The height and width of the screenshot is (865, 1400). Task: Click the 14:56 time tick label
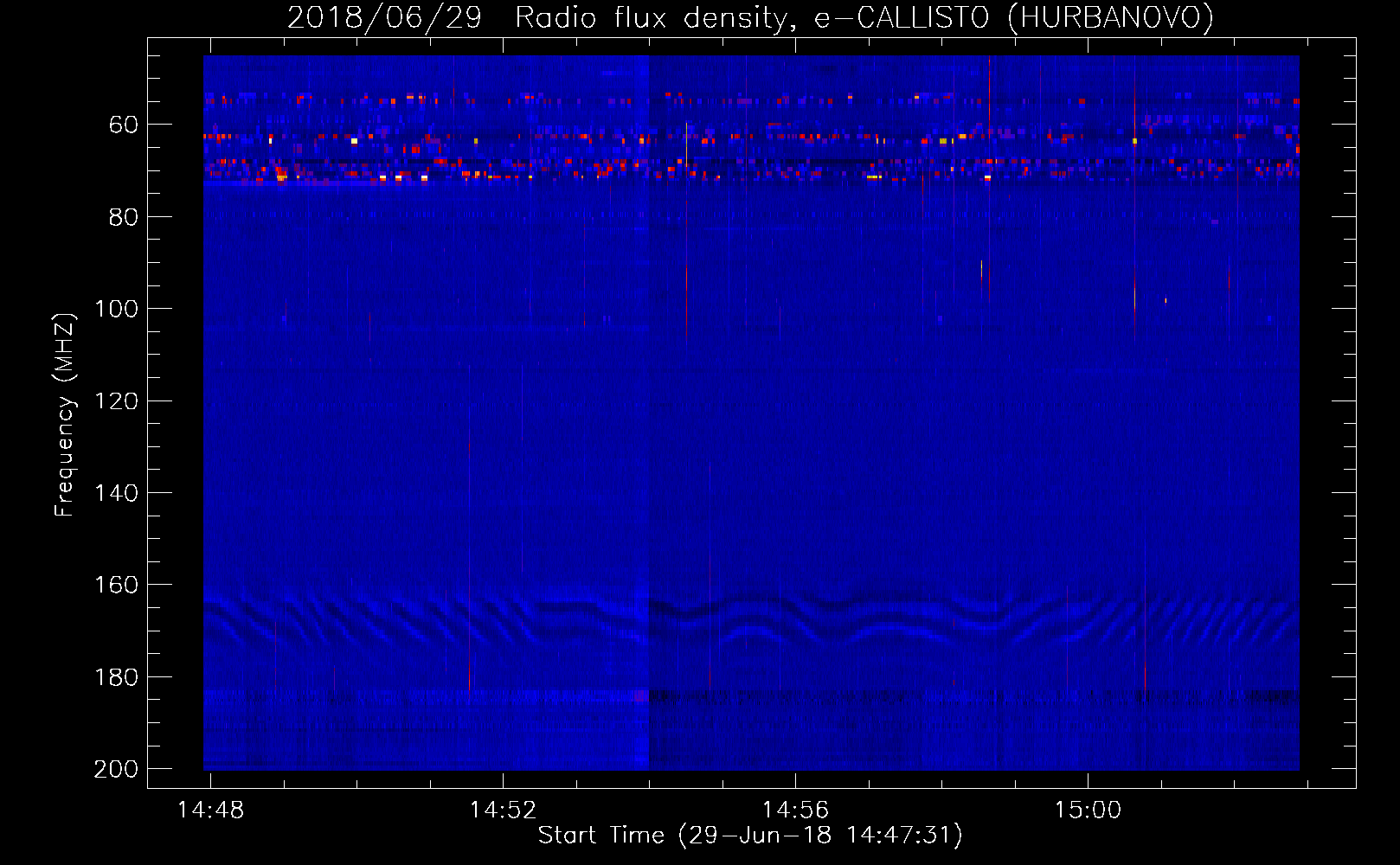click(795, 811)
